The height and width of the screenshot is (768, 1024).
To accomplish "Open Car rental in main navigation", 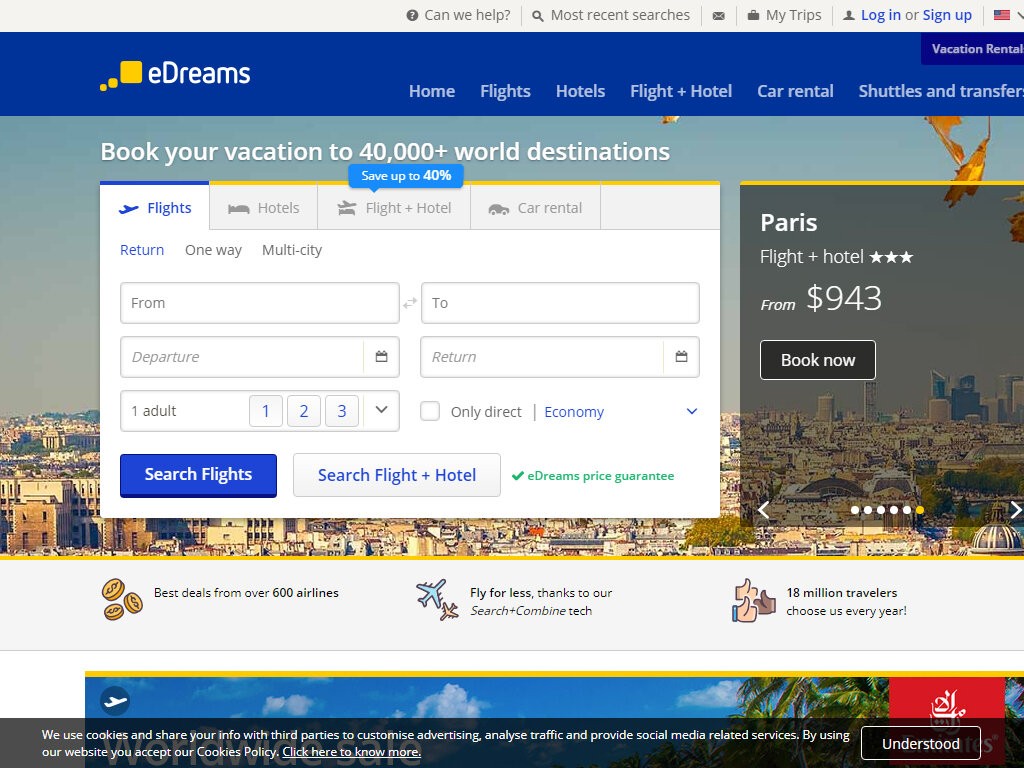I will tap(795, 91).
